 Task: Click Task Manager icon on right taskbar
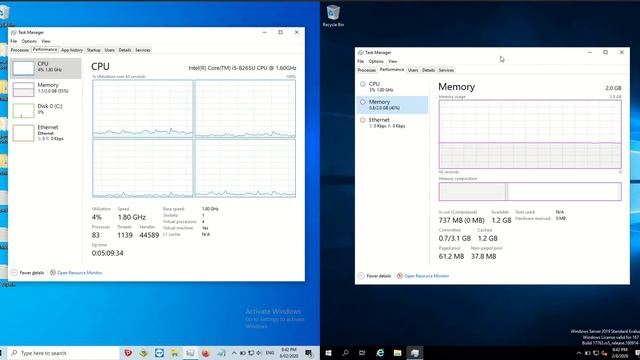pos(415,353)
